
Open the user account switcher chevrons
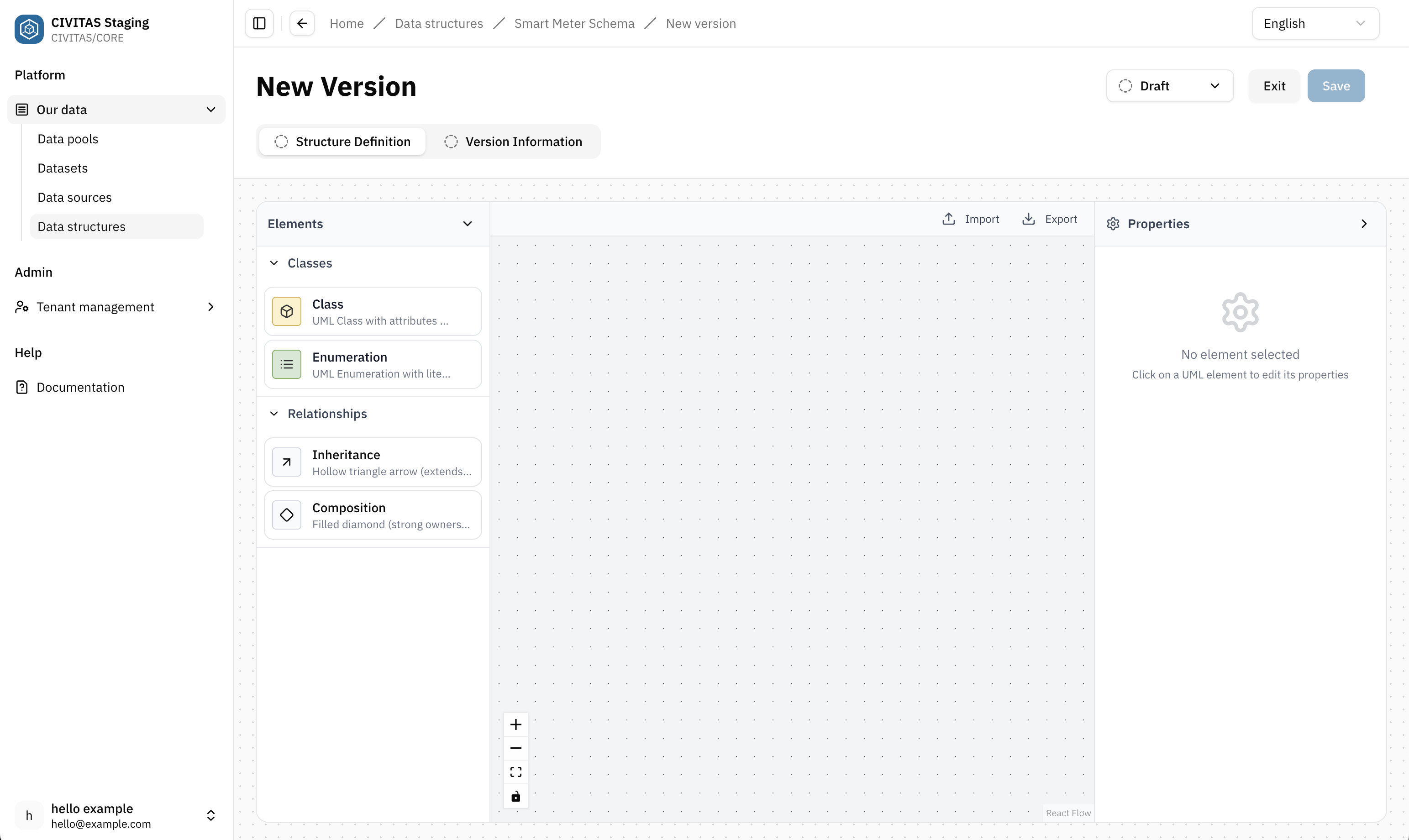(210, 815)
